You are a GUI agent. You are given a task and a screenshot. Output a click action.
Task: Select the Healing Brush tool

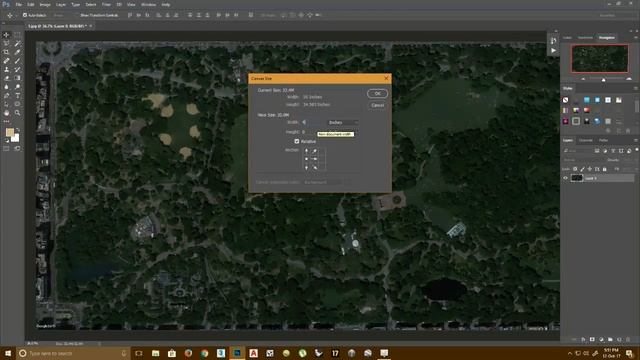point(6,61)
